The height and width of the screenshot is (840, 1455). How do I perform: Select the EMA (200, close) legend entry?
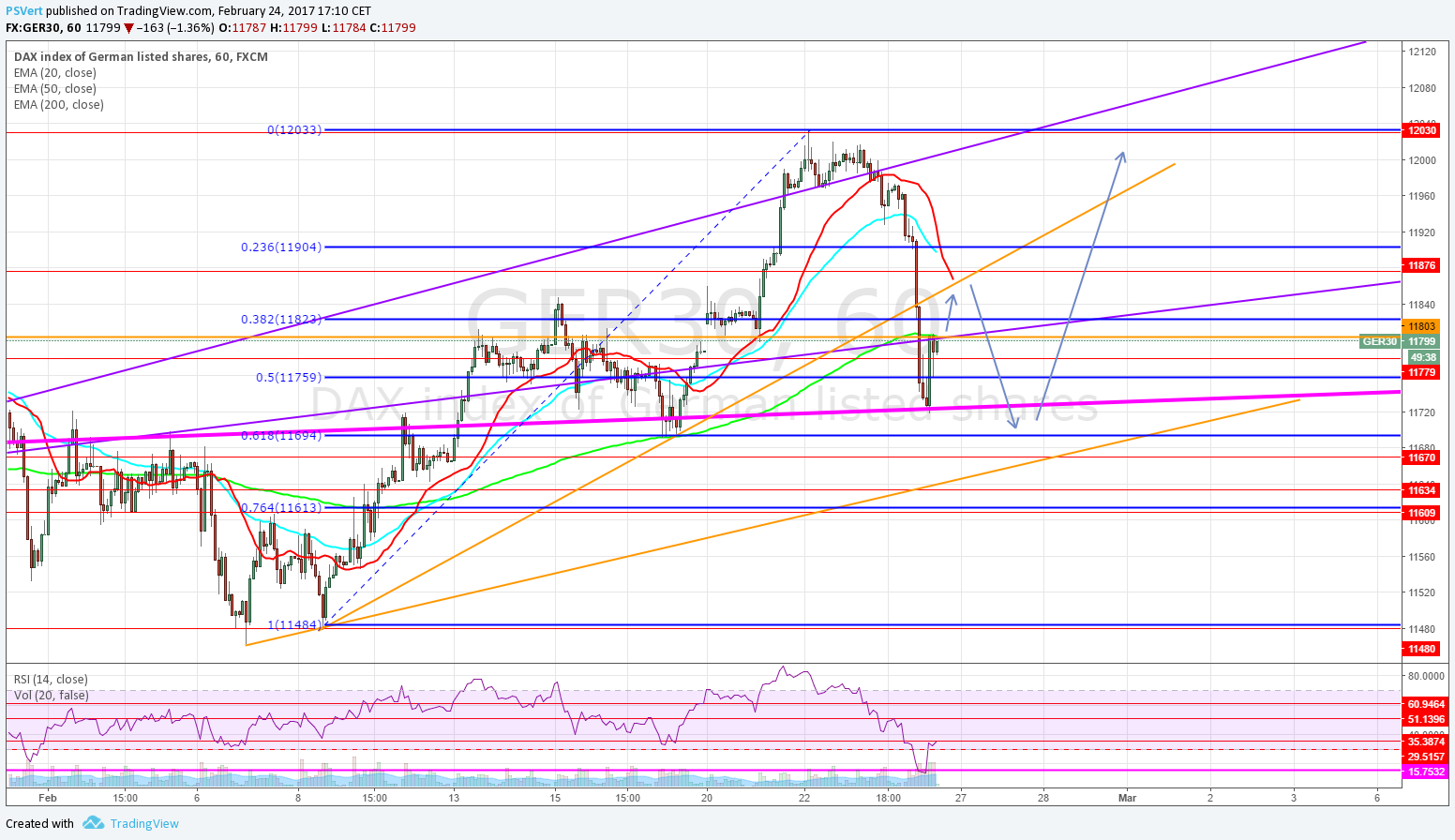click(59, 105)
